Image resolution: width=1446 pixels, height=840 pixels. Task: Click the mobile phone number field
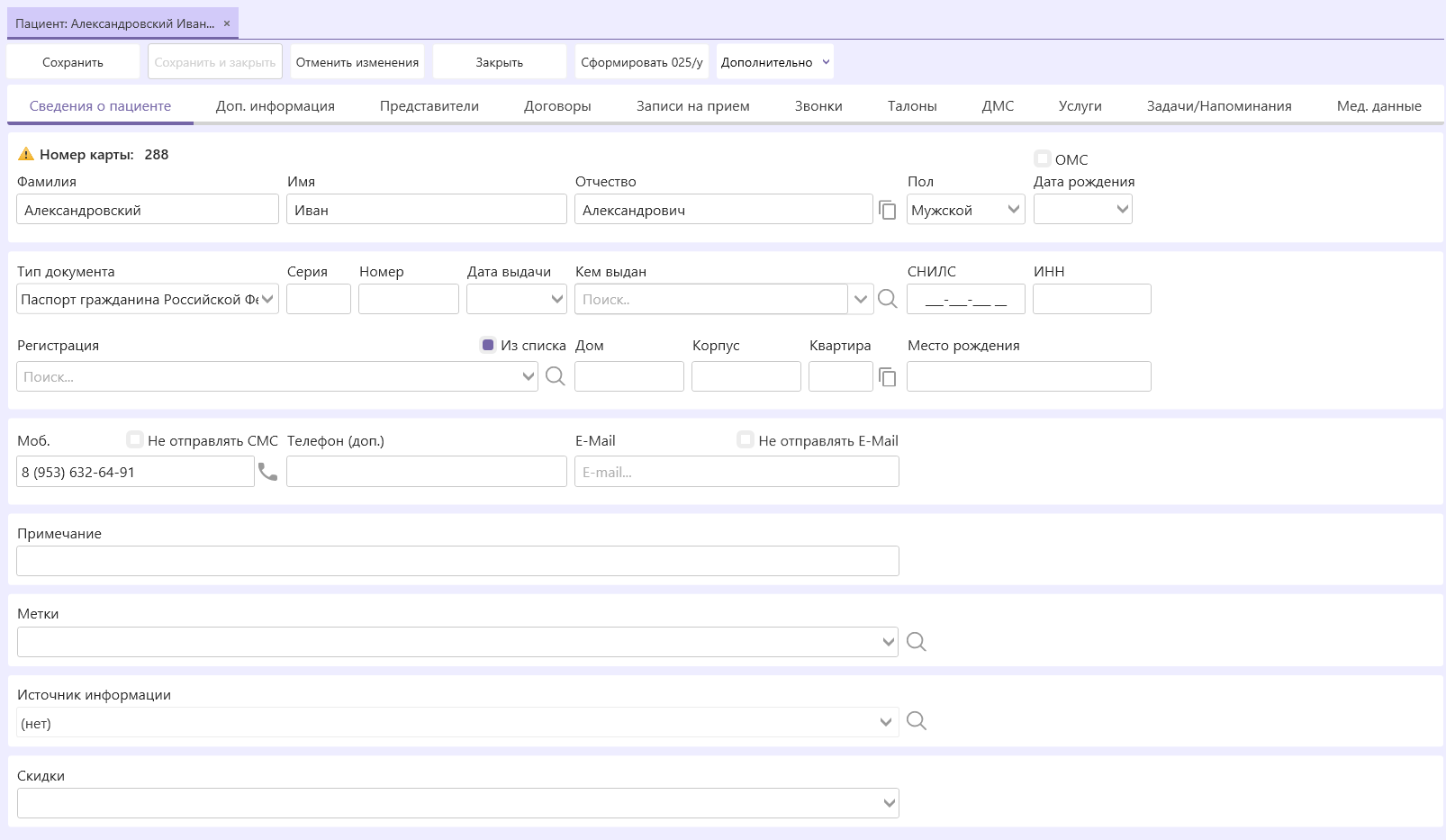(x=135, y=472)
